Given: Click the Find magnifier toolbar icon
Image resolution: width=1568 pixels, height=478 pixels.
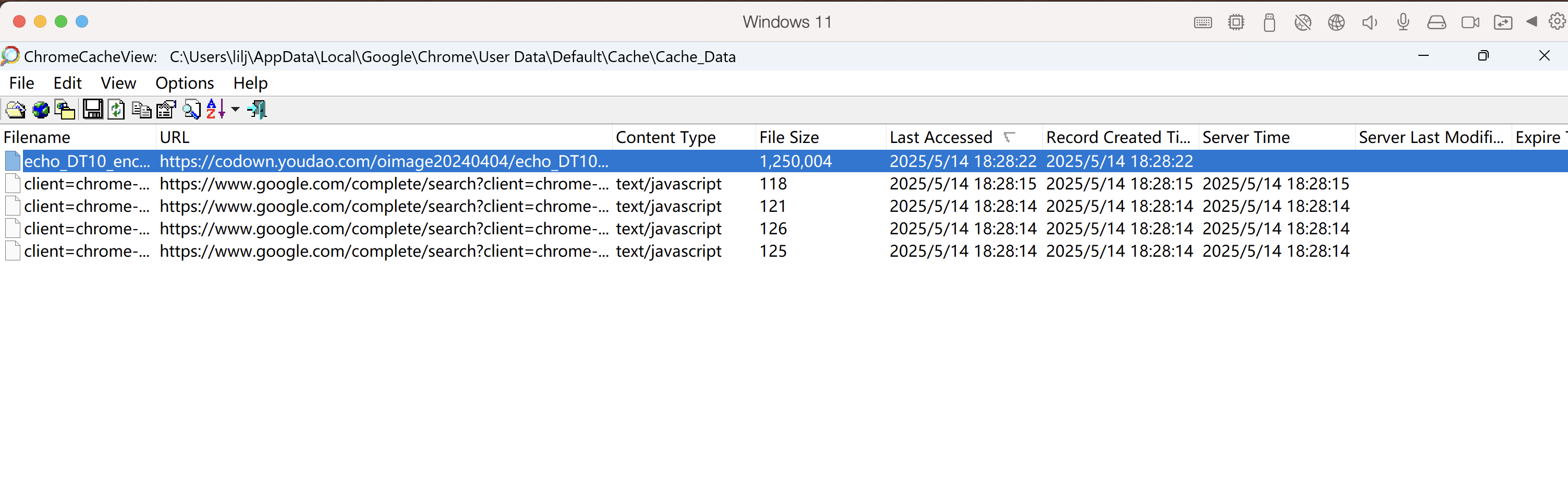Looking at the screenshot, I should coord(192,110).
